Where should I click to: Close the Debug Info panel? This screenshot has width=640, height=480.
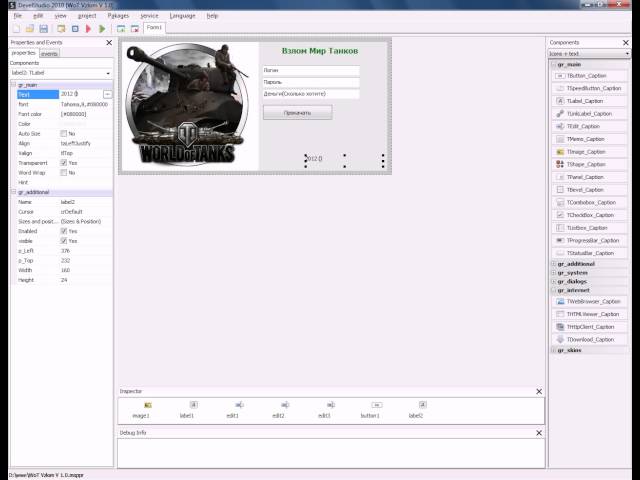[539, 433]
